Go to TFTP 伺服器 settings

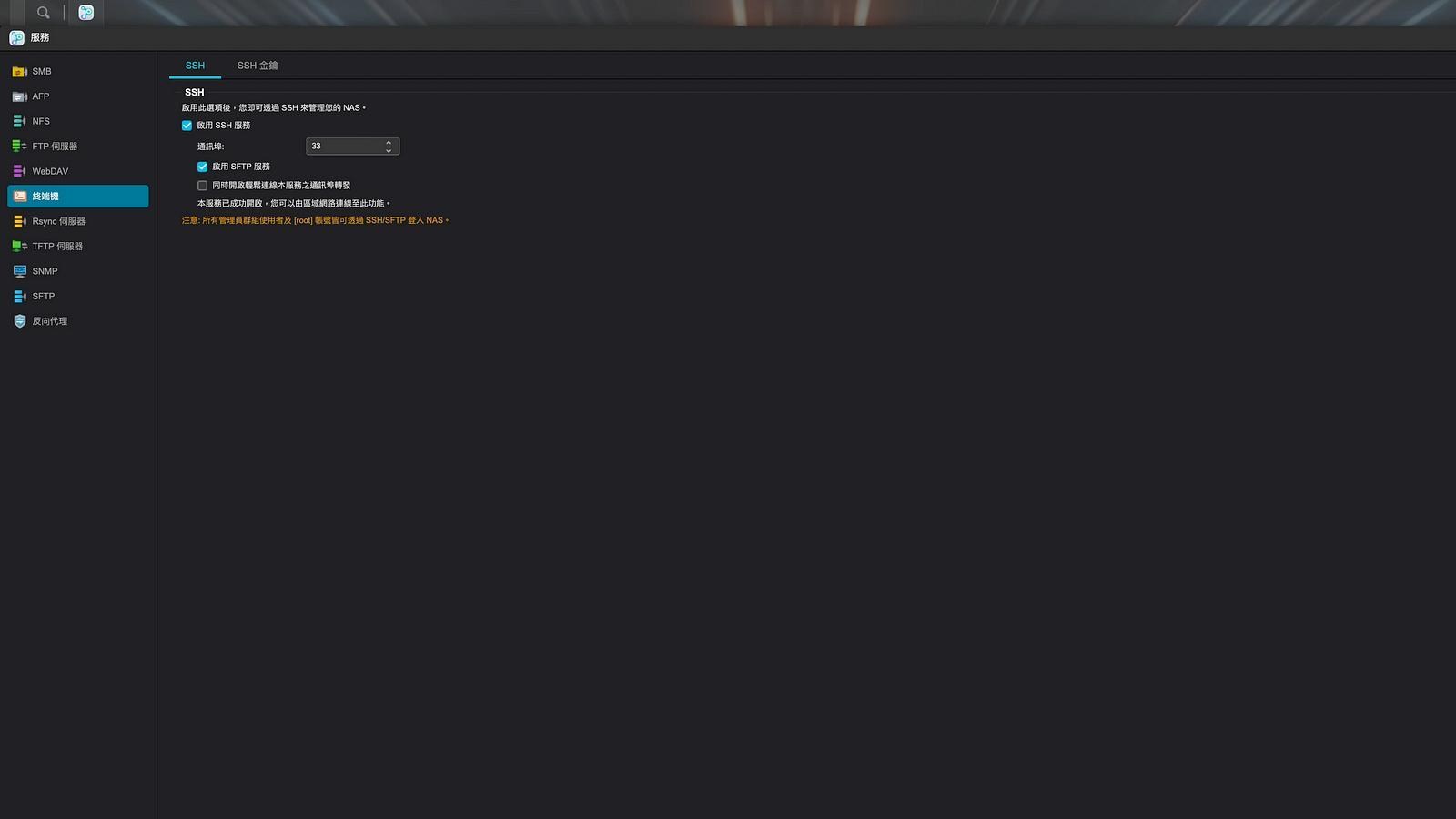(x=77, y=247)
